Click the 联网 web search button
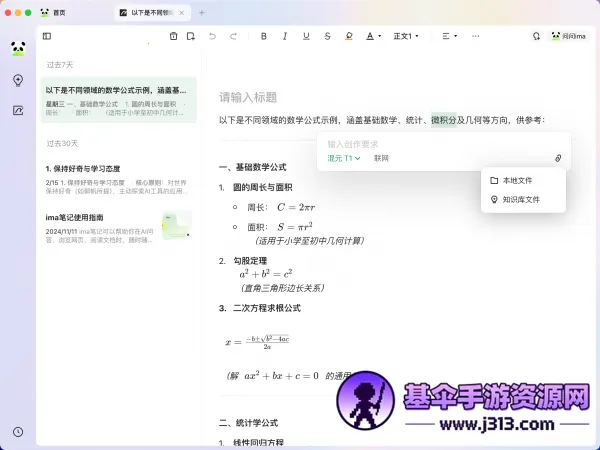Image resolution: width=600 pixels, height=450 pixels. (x=381, y=158)
